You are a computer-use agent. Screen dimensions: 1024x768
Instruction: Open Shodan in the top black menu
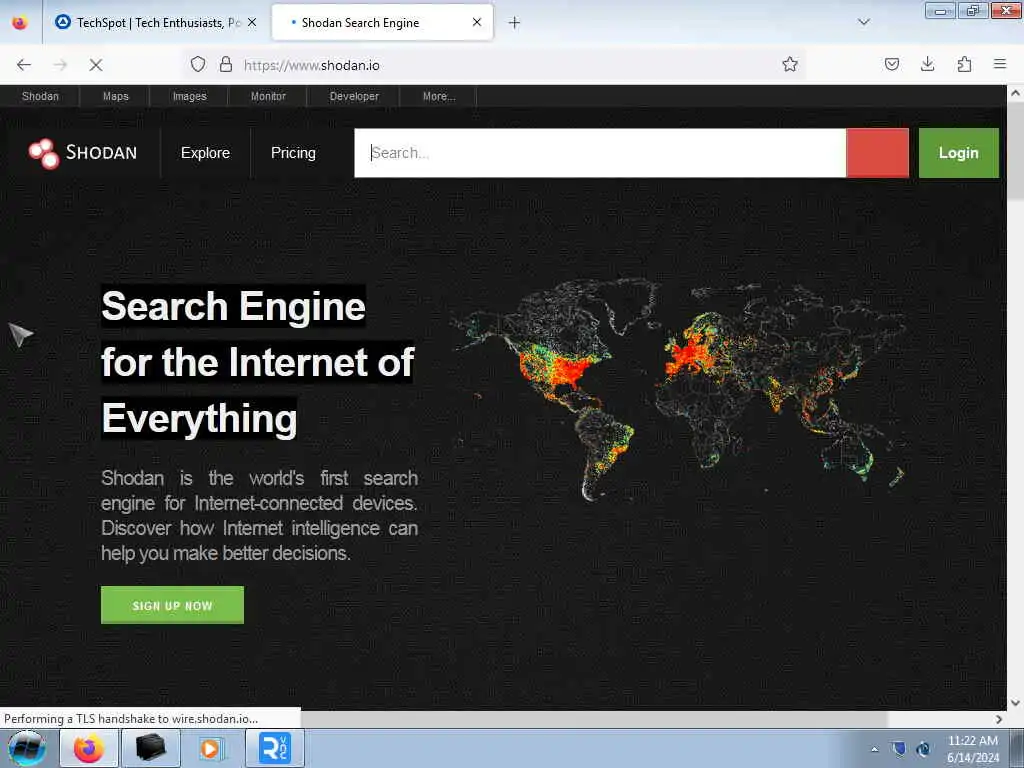tap(40, 96)
